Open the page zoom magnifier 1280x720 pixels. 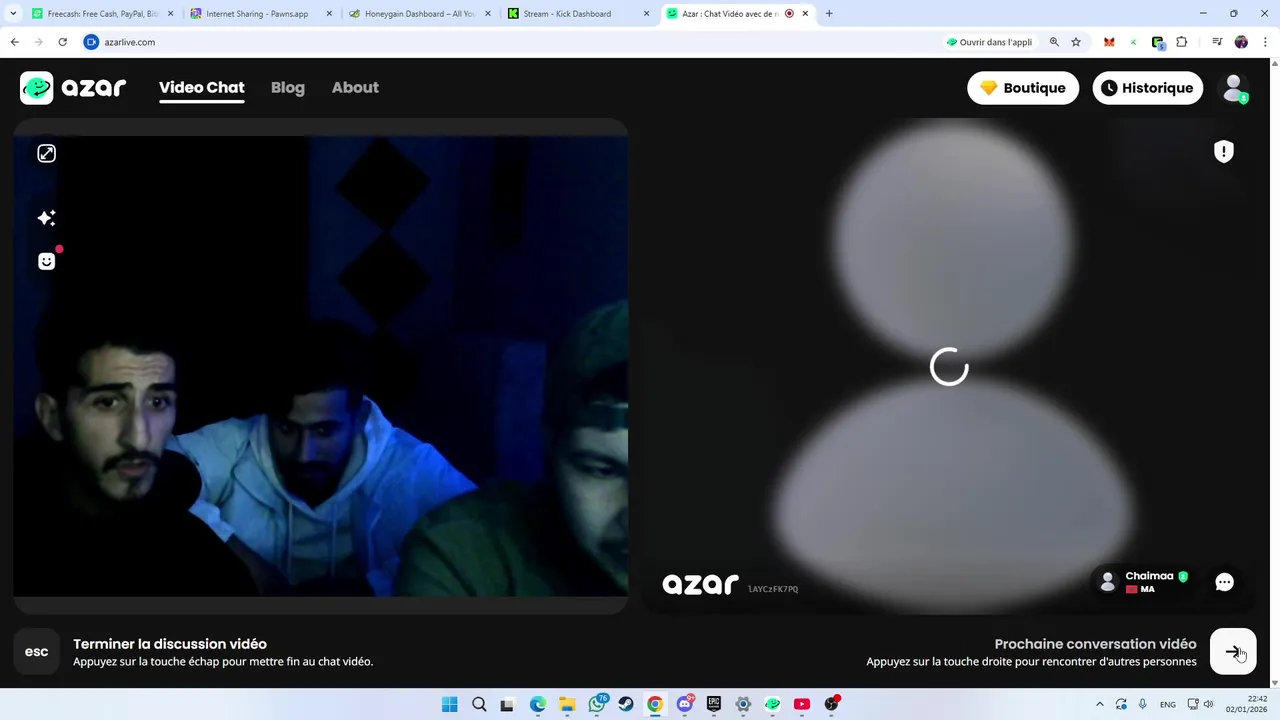click(x=1054, y=42)
